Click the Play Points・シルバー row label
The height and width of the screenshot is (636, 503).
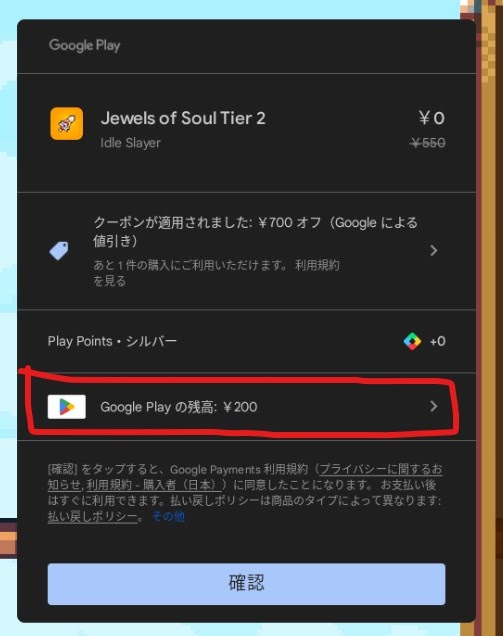click(x=112, y=341)
